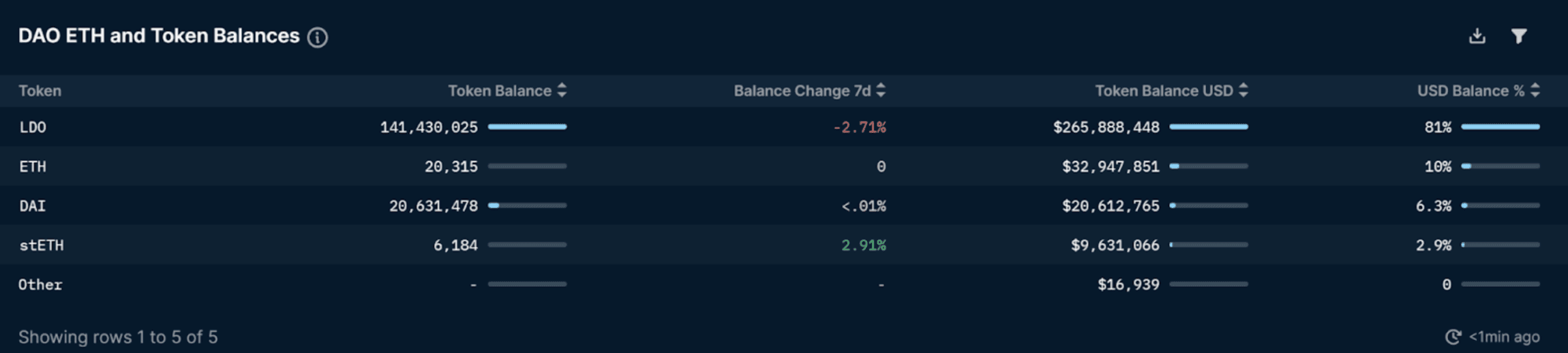Sort by Balance Change 7d column
The height and width of the screenshot is (353, 1568).
[x=881, y=91]
